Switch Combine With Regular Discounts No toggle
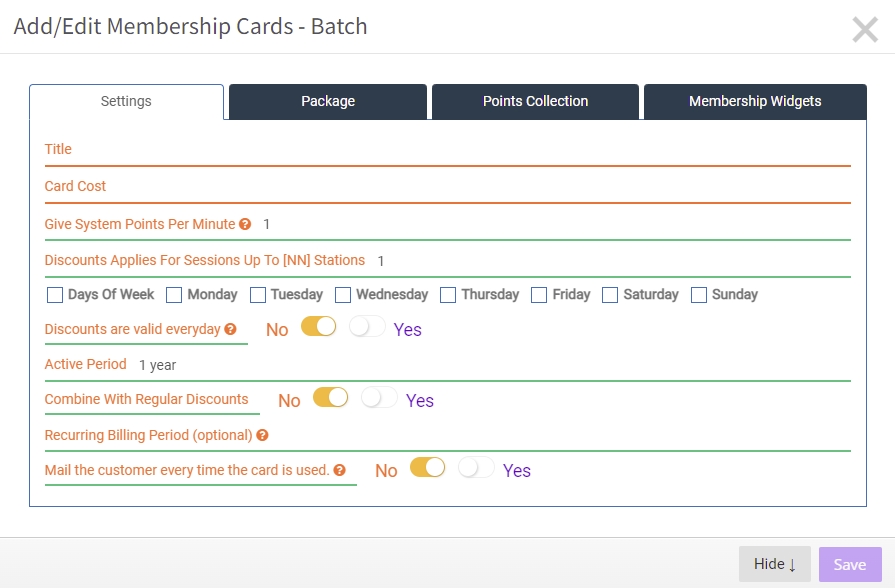 click(330, 397)
